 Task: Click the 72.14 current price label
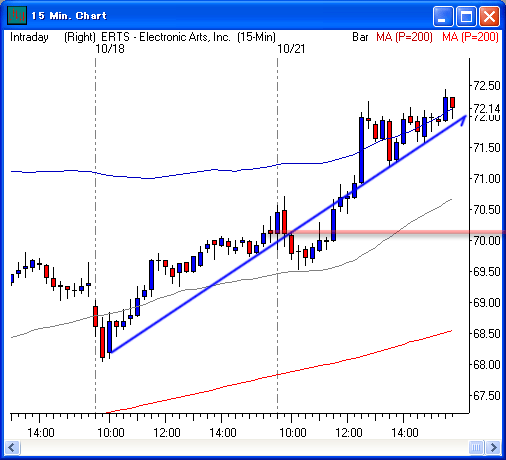click(x=487, y=109)
